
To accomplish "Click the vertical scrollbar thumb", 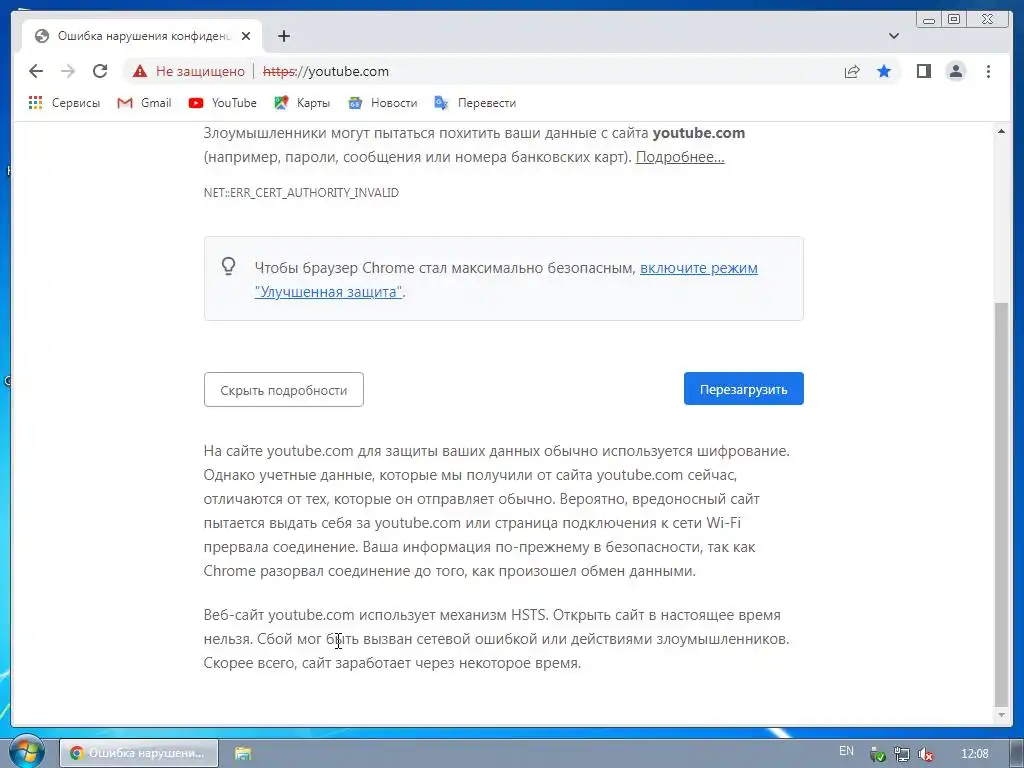I will tap(1001, 504).
